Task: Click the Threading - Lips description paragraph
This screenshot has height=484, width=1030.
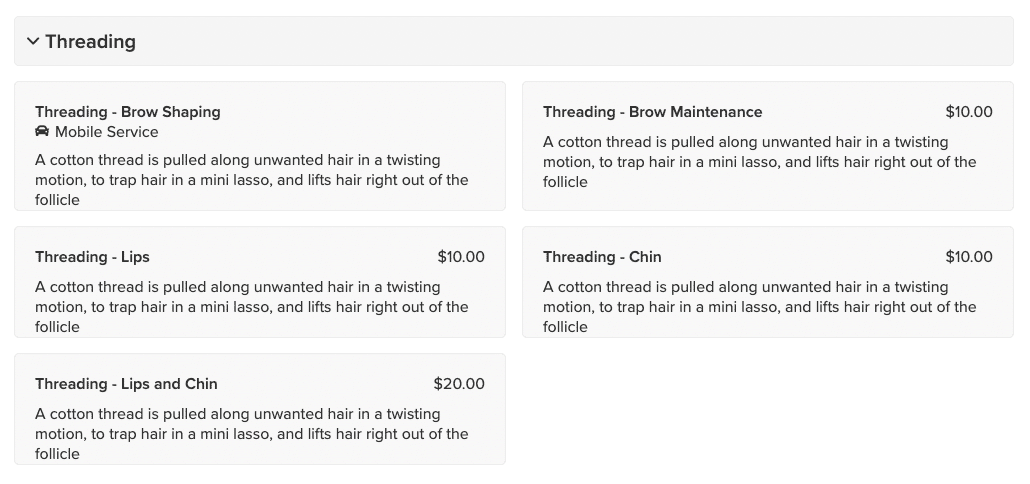Action: point(252,307)
